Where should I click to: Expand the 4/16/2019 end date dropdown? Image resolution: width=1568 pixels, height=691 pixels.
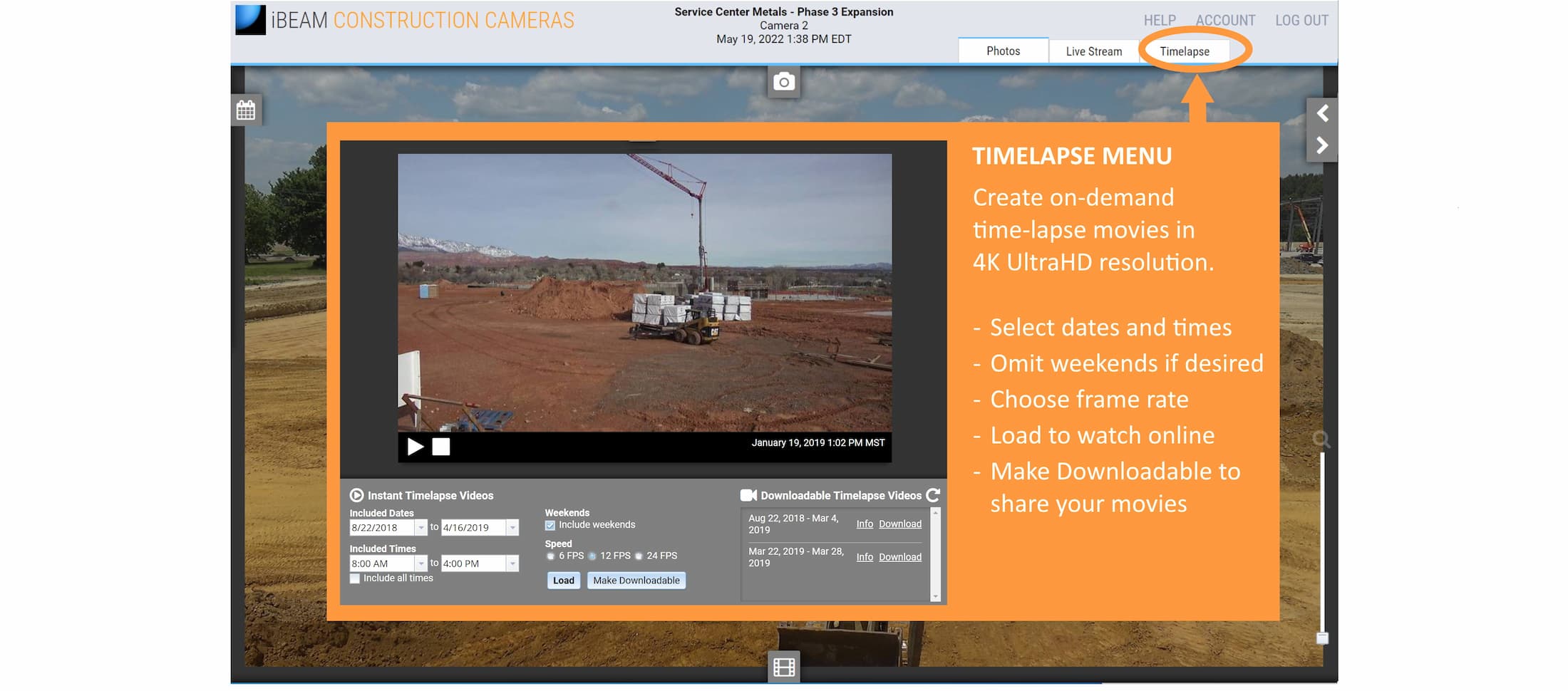(512, 528)
